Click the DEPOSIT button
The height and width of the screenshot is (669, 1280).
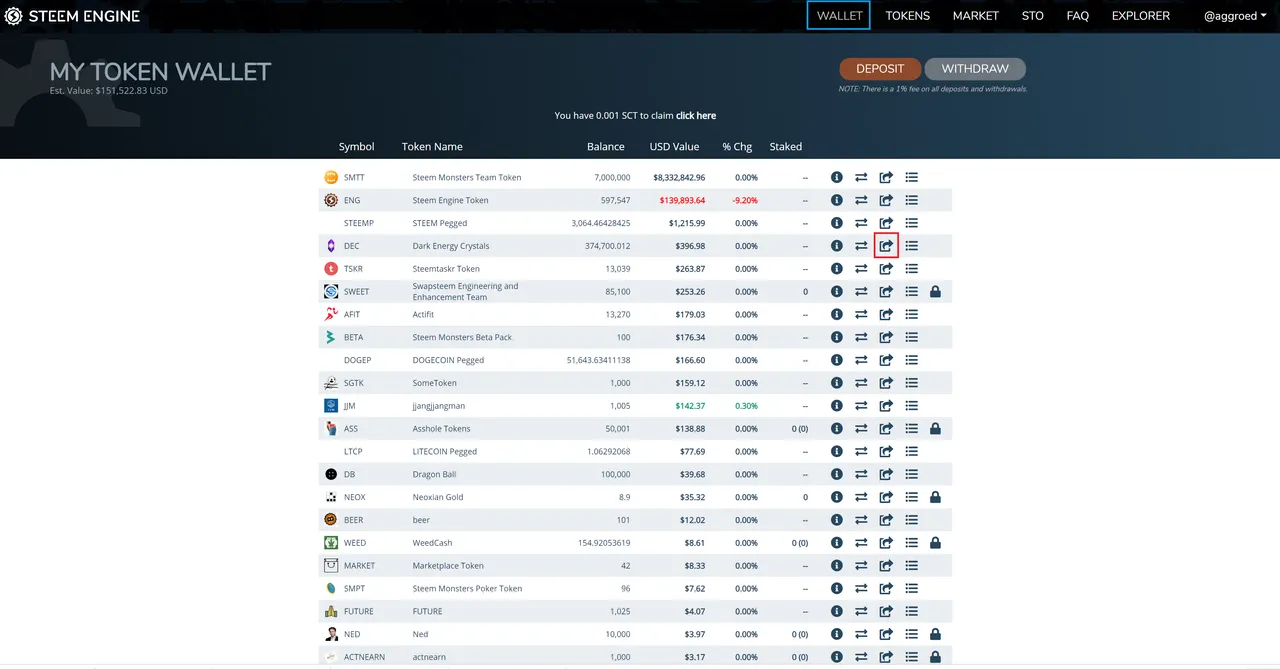(x=880, y=69)
